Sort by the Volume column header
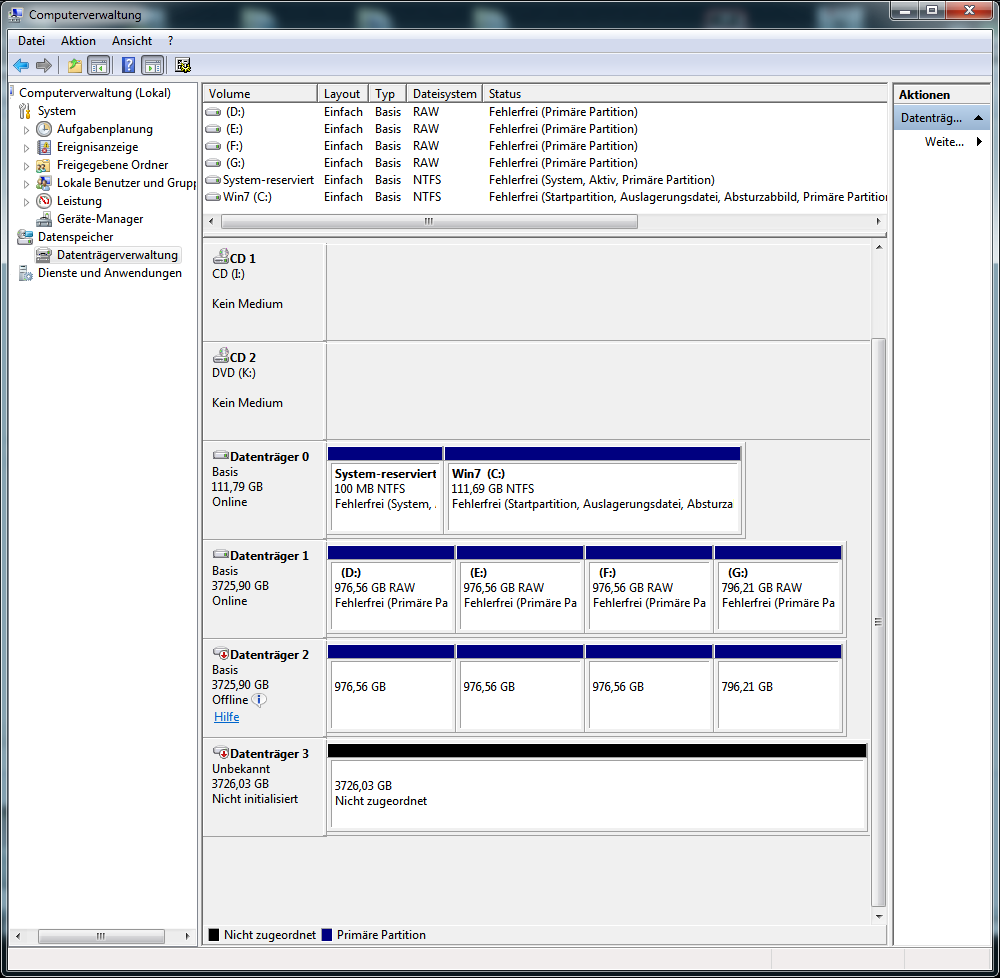The height and width of the screenshot is (978, 1000). (260, 94)
